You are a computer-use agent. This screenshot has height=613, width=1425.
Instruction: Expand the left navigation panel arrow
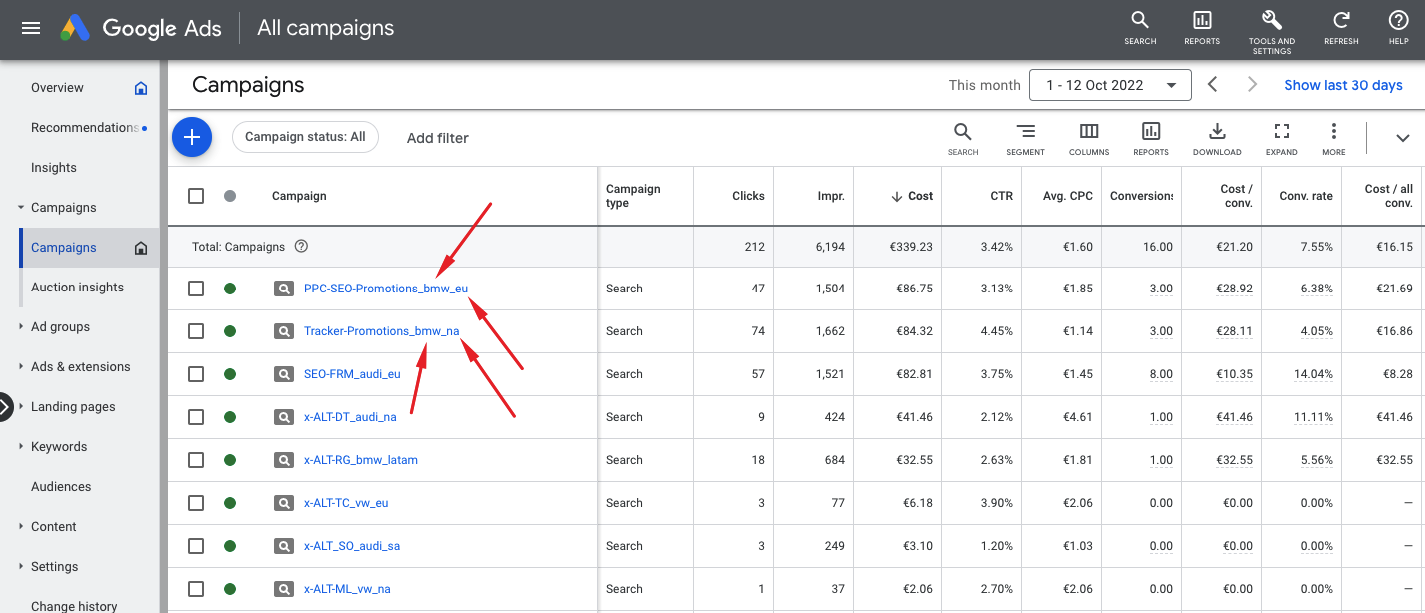(5, 407)
